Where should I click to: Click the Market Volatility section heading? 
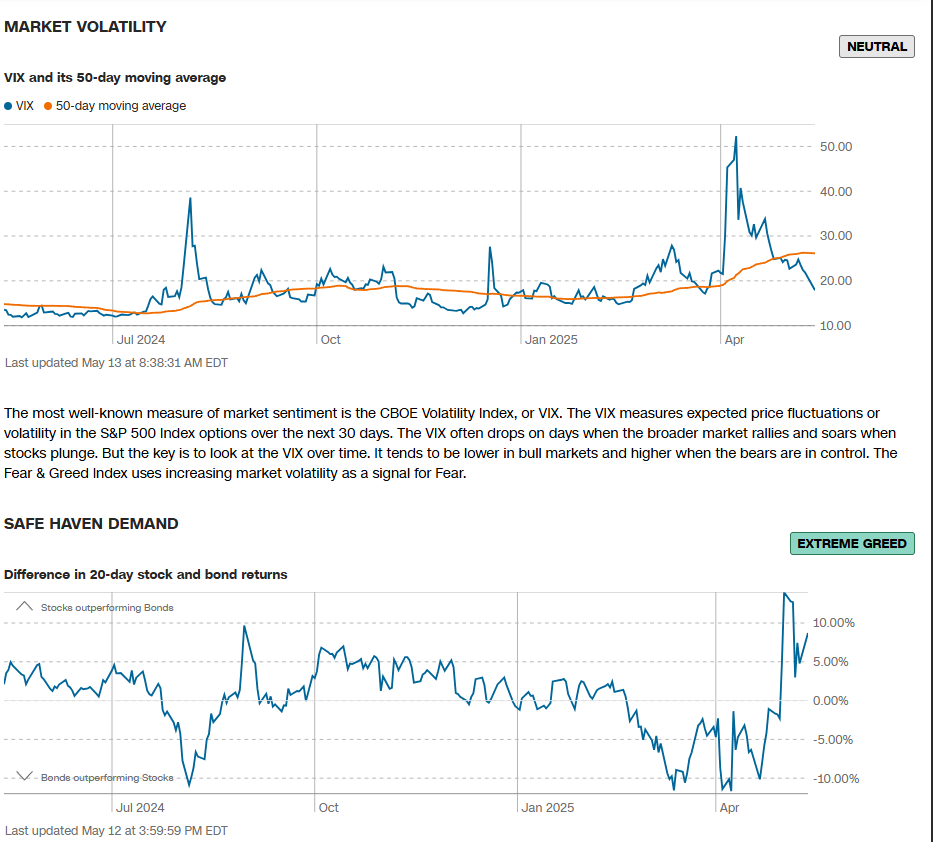click(x=85, y=27)
